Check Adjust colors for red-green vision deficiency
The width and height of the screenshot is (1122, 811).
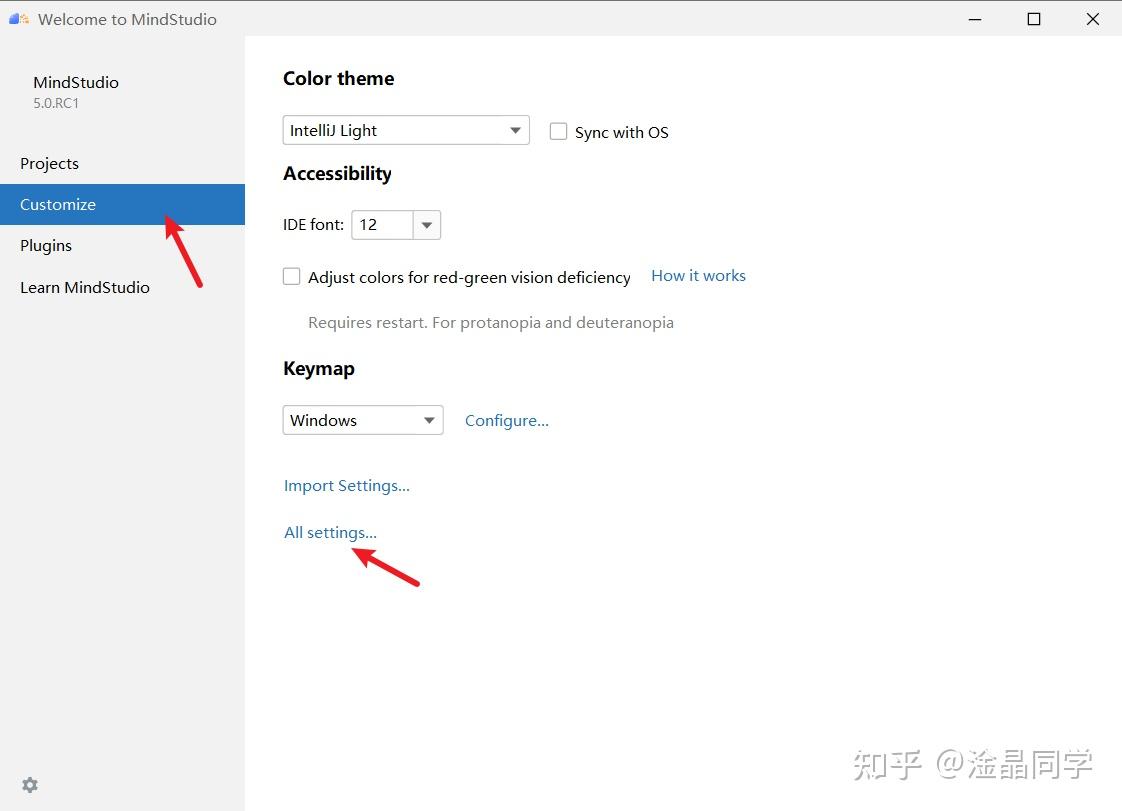[x=291, y=276]
